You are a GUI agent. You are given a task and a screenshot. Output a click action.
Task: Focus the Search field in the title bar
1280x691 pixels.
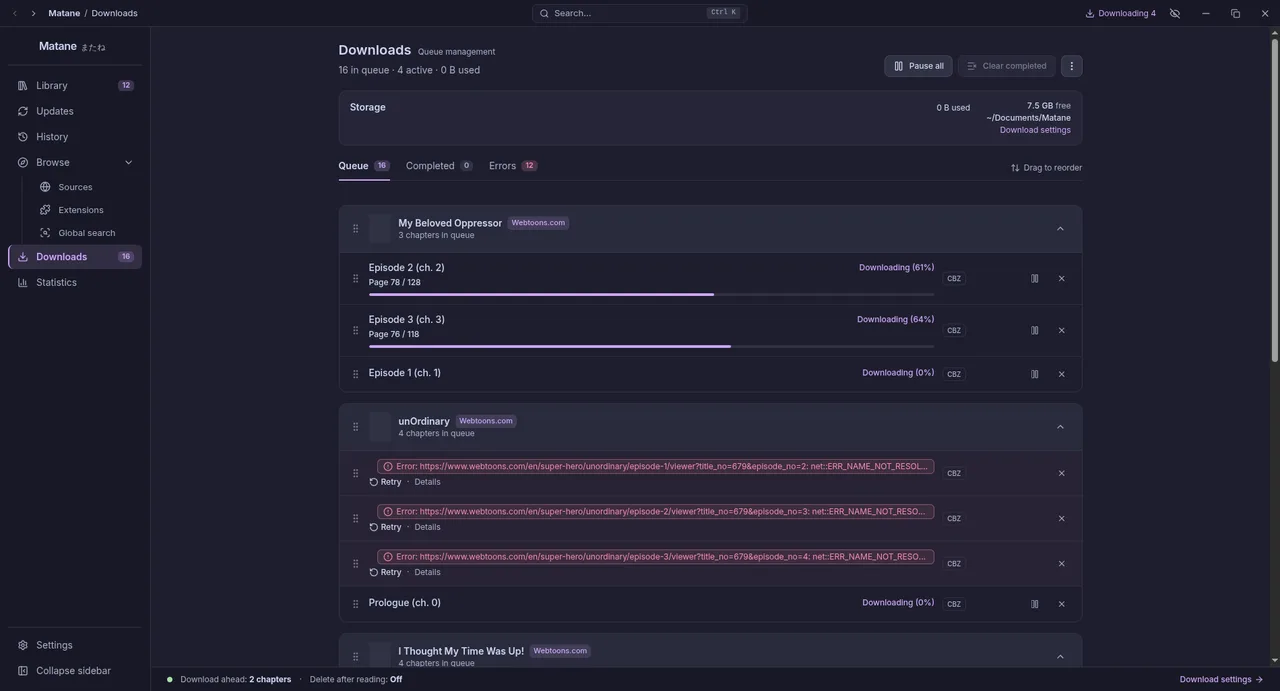(639, 13)
